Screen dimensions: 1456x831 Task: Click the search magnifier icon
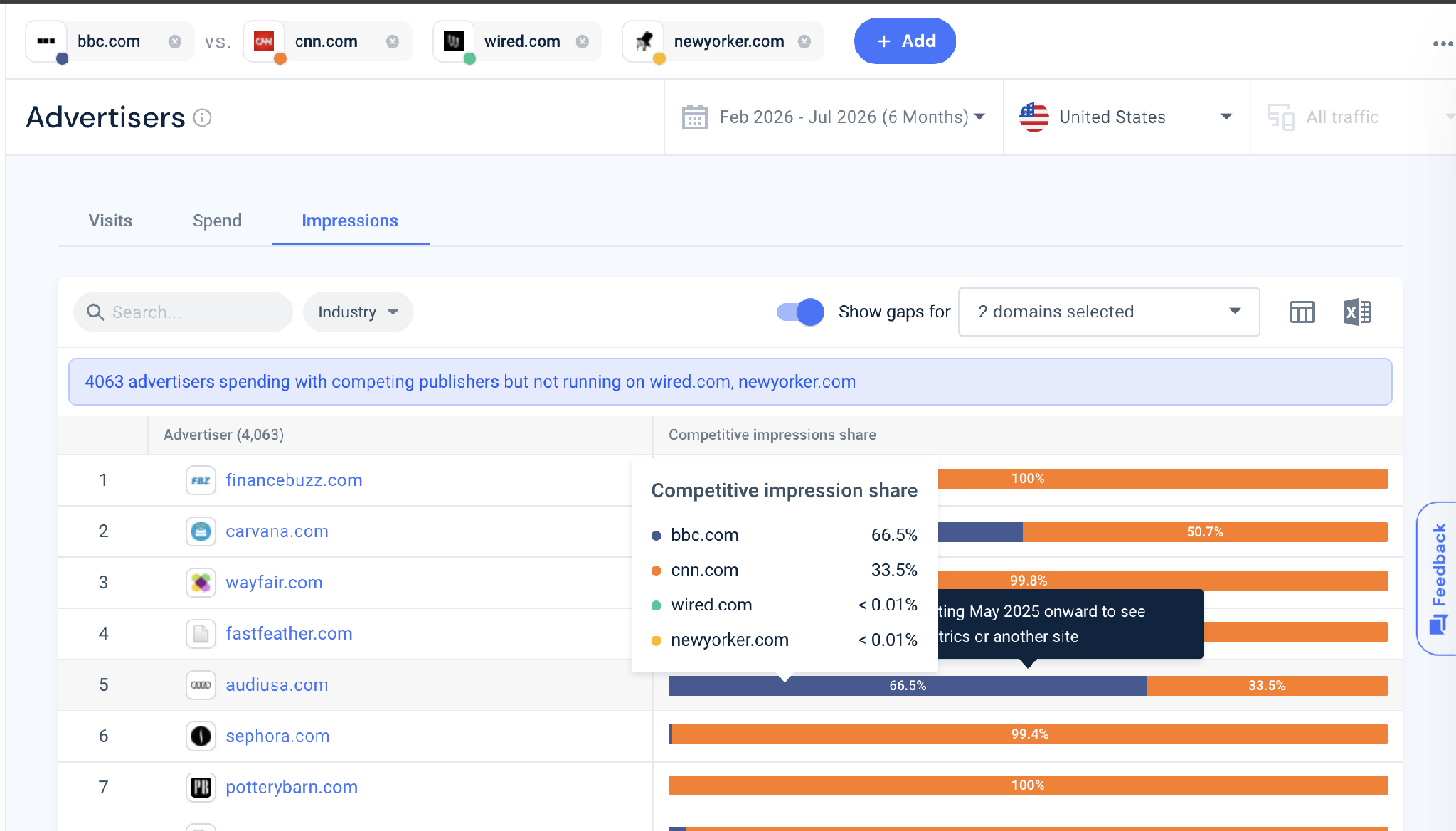tap(95, 312)
